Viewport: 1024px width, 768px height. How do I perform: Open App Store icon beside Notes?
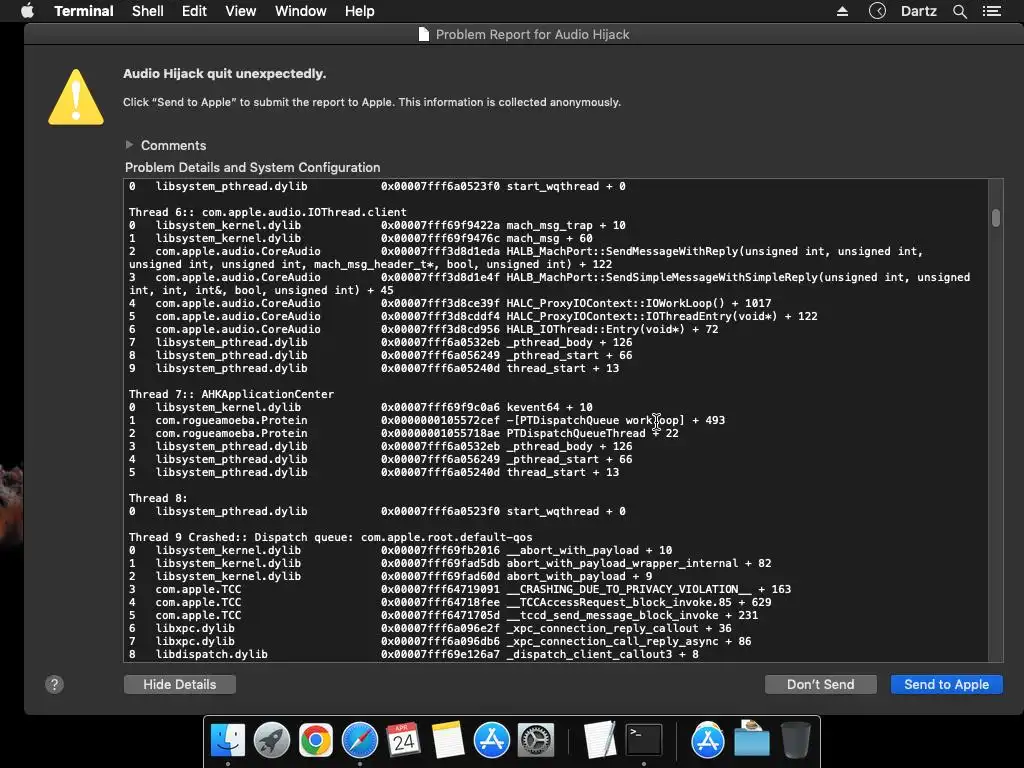pyautogui.click(x=492, y=741)
